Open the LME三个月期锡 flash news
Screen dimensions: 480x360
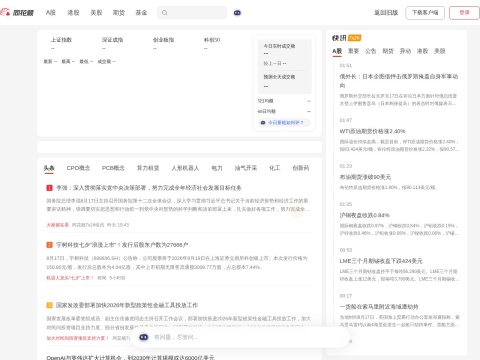pyautogui.click(x=381, y=261)
